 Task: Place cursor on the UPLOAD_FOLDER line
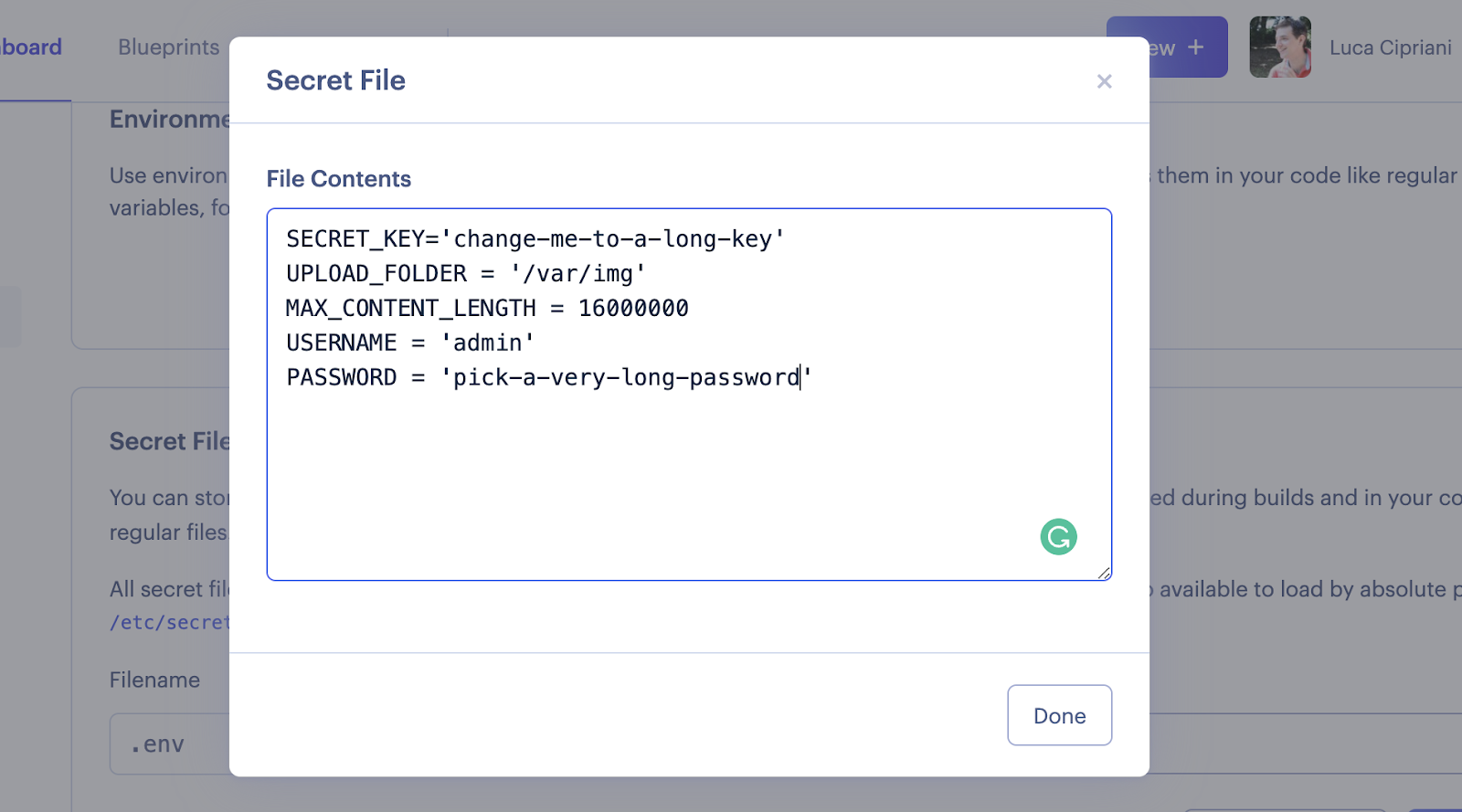466,274
